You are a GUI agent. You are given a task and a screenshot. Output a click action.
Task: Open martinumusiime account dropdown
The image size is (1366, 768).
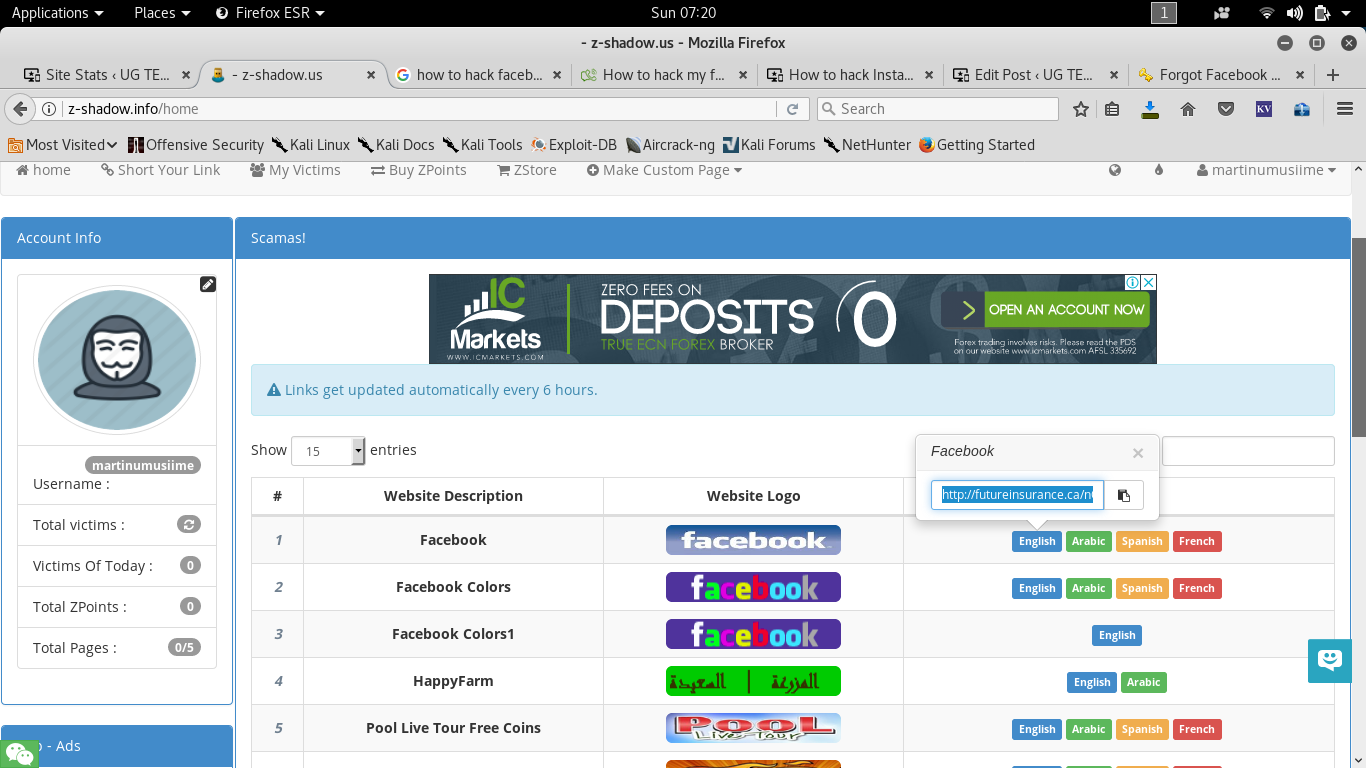point(1267,170)
